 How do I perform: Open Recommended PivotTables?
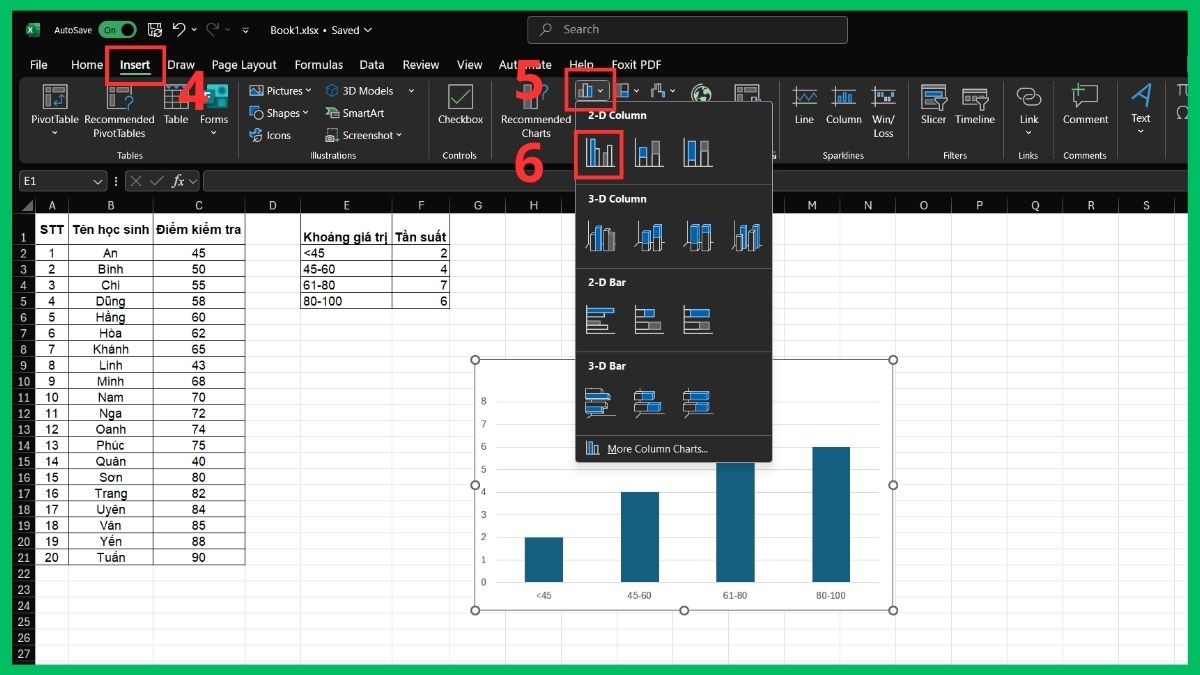pos(119,110)
